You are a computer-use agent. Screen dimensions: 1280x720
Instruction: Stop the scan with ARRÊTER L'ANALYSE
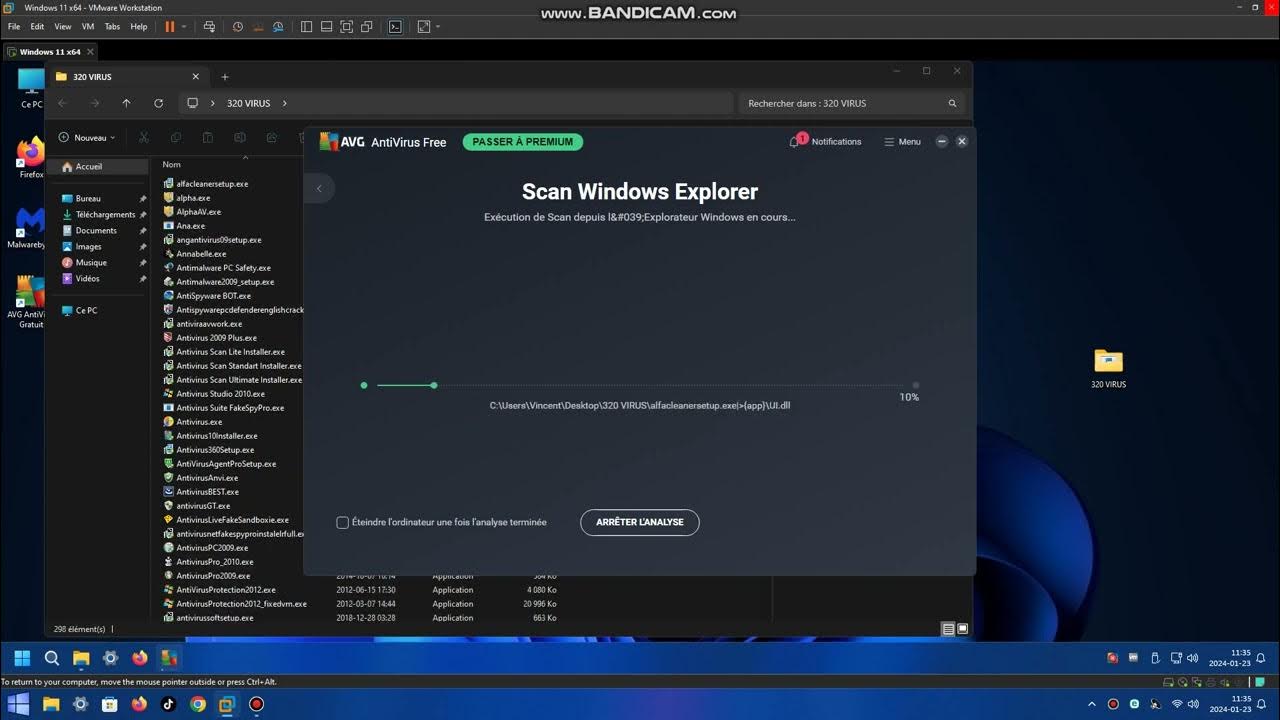pyautogui.click(x=640, y=522)
